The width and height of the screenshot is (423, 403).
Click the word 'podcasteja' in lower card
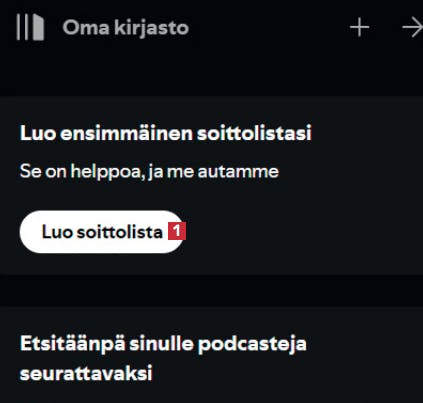[252, 344]
